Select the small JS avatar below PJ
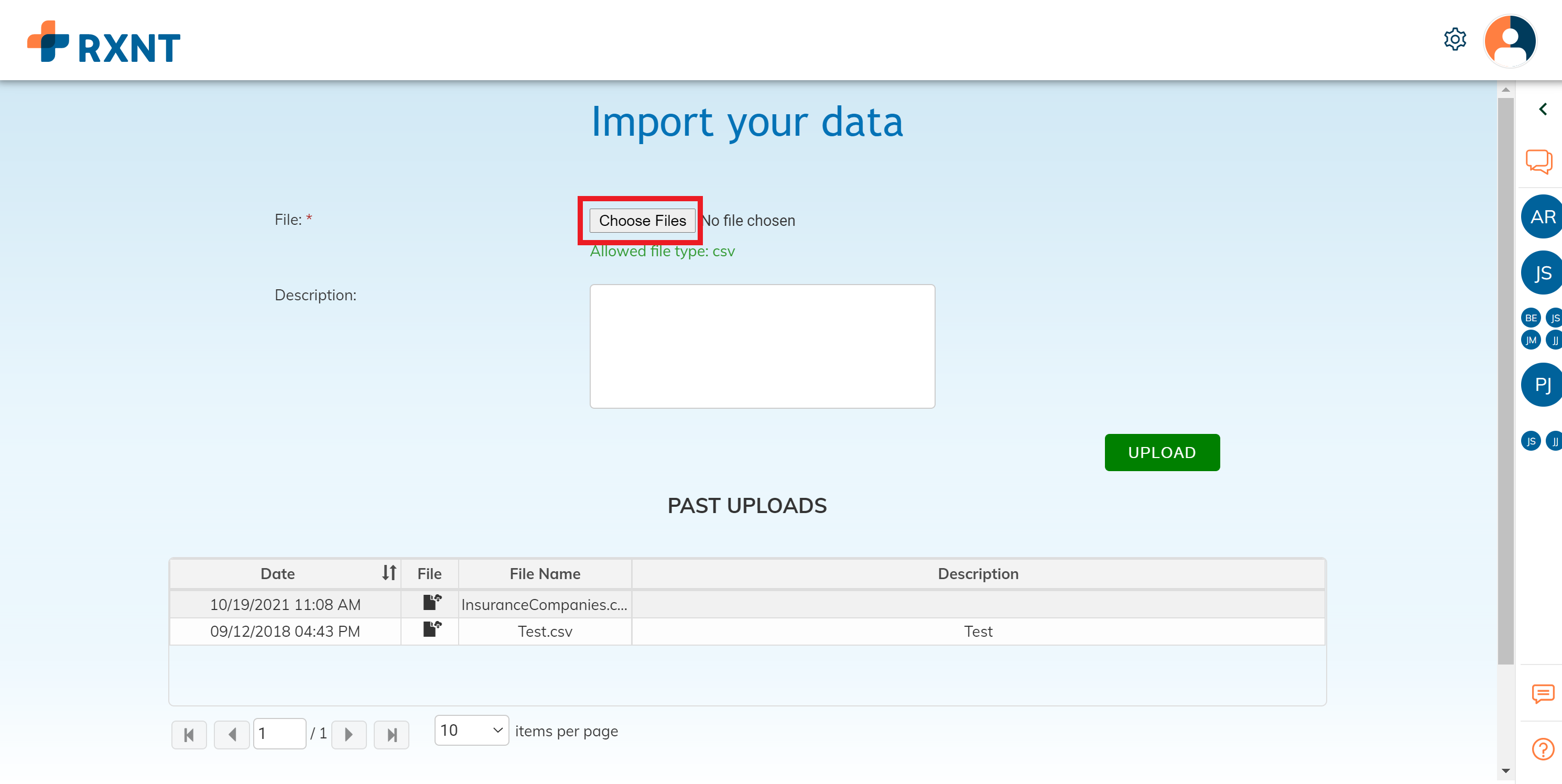1562x784 pixels. click(x=1531, y=441)
